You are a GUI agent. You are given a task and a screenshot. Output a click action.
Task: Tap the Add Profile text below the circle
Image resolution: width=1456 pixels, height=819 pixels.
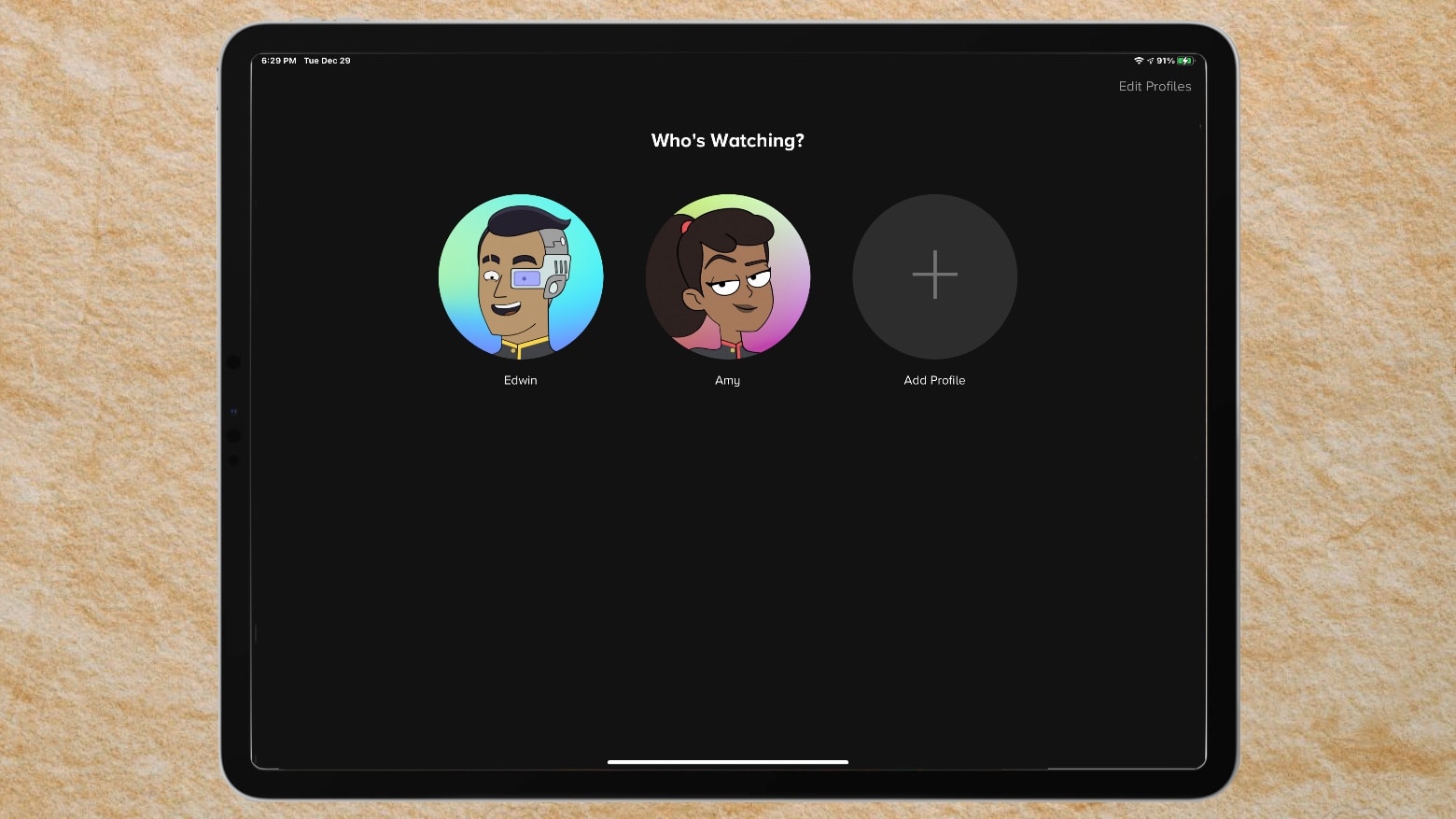pyautogui.click(x=934, y=380)
